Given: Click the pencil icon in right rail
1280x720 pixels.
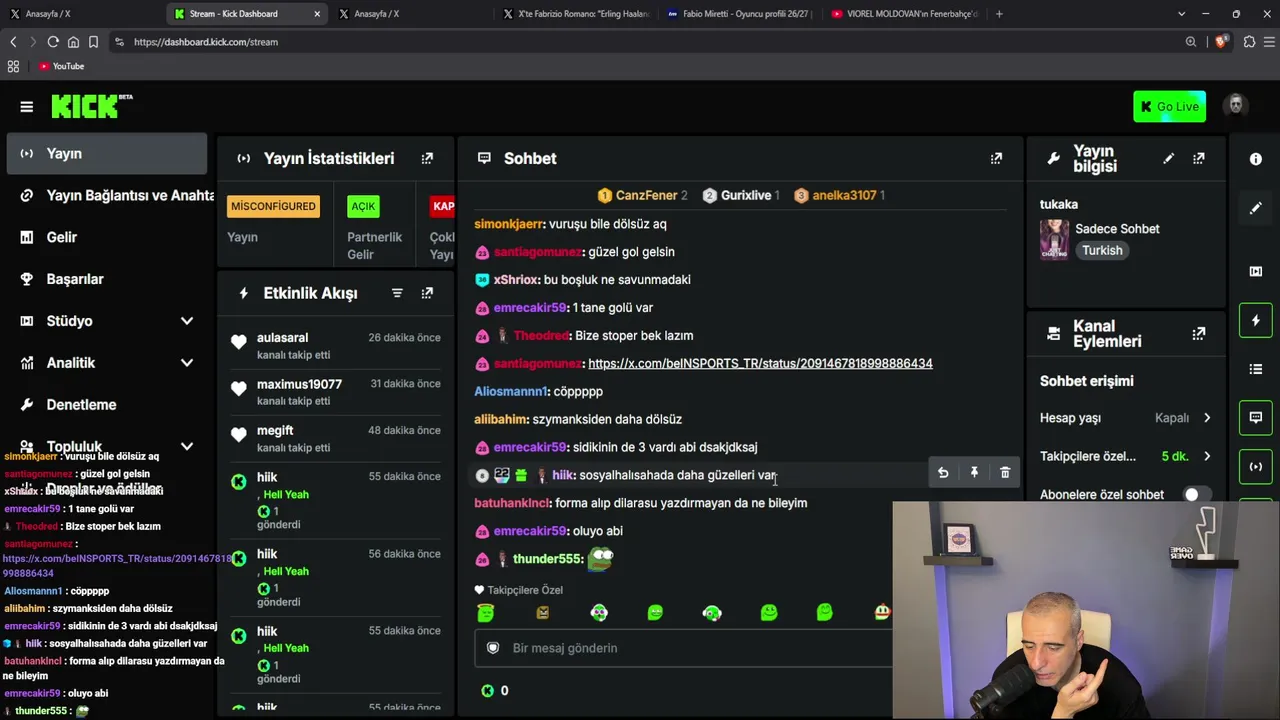Looking at the screenshot, I should [1256, 208].
